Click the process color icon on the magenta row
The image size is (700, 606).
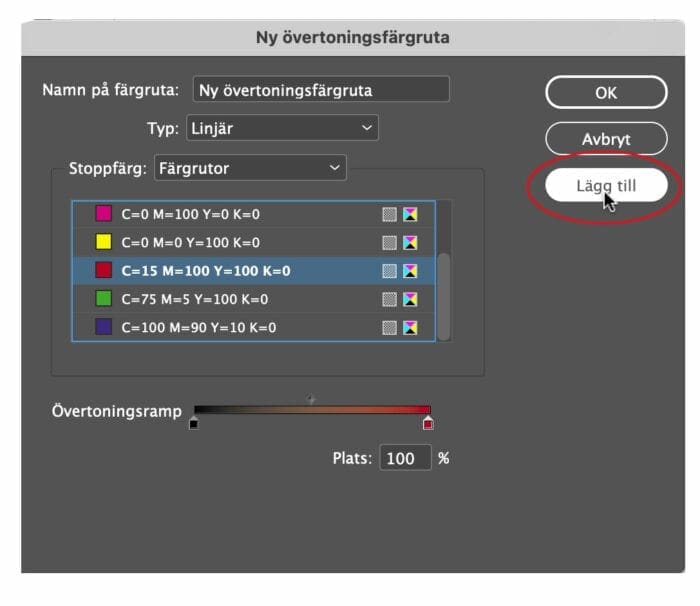(x=389, y=214)
